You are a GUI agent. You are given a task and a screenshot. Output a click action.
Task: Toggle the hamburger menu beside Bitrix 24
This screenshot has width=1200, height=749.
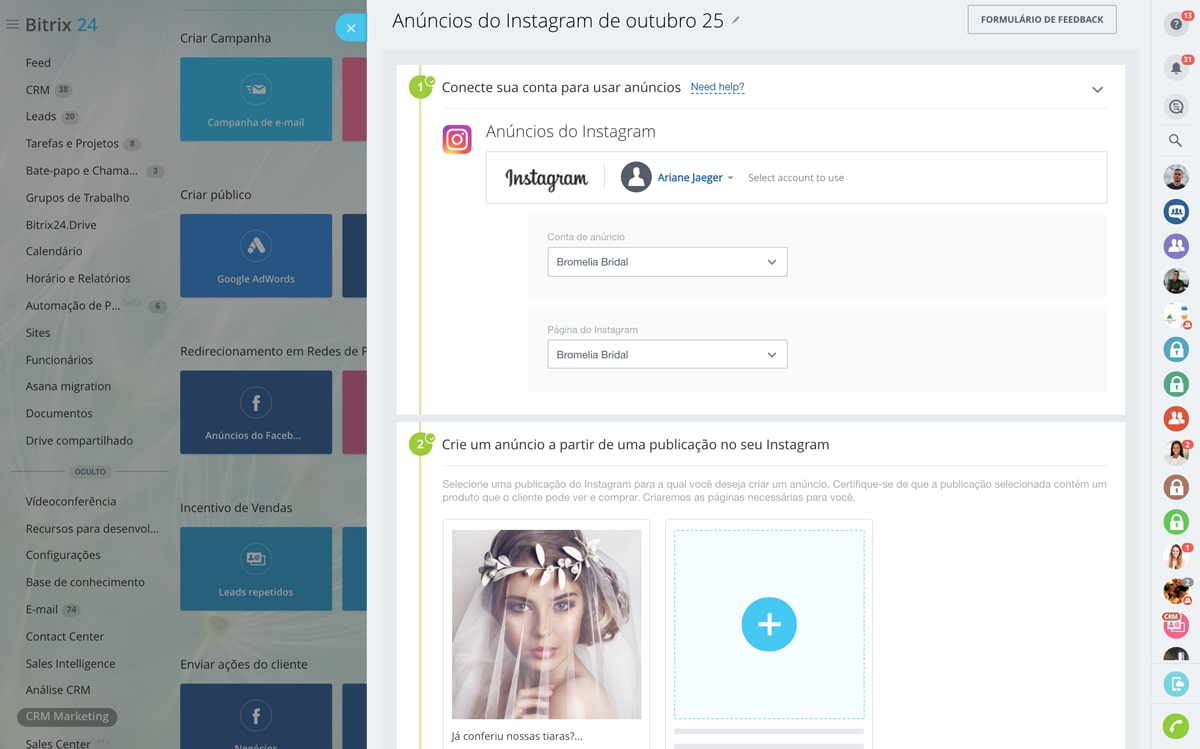pos(12,25)
